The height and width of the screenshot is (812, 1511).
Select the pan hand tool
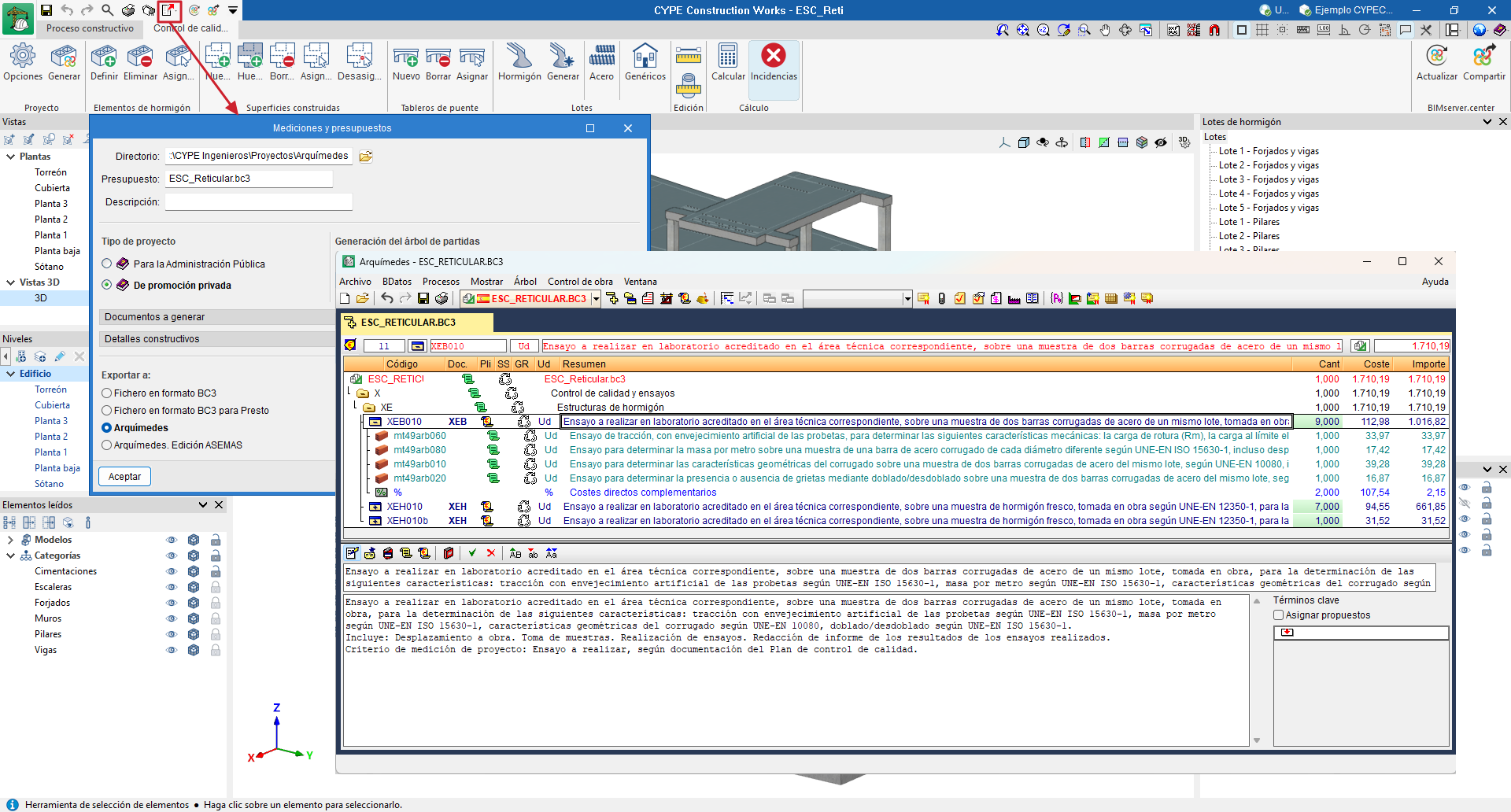point(1105,30)
